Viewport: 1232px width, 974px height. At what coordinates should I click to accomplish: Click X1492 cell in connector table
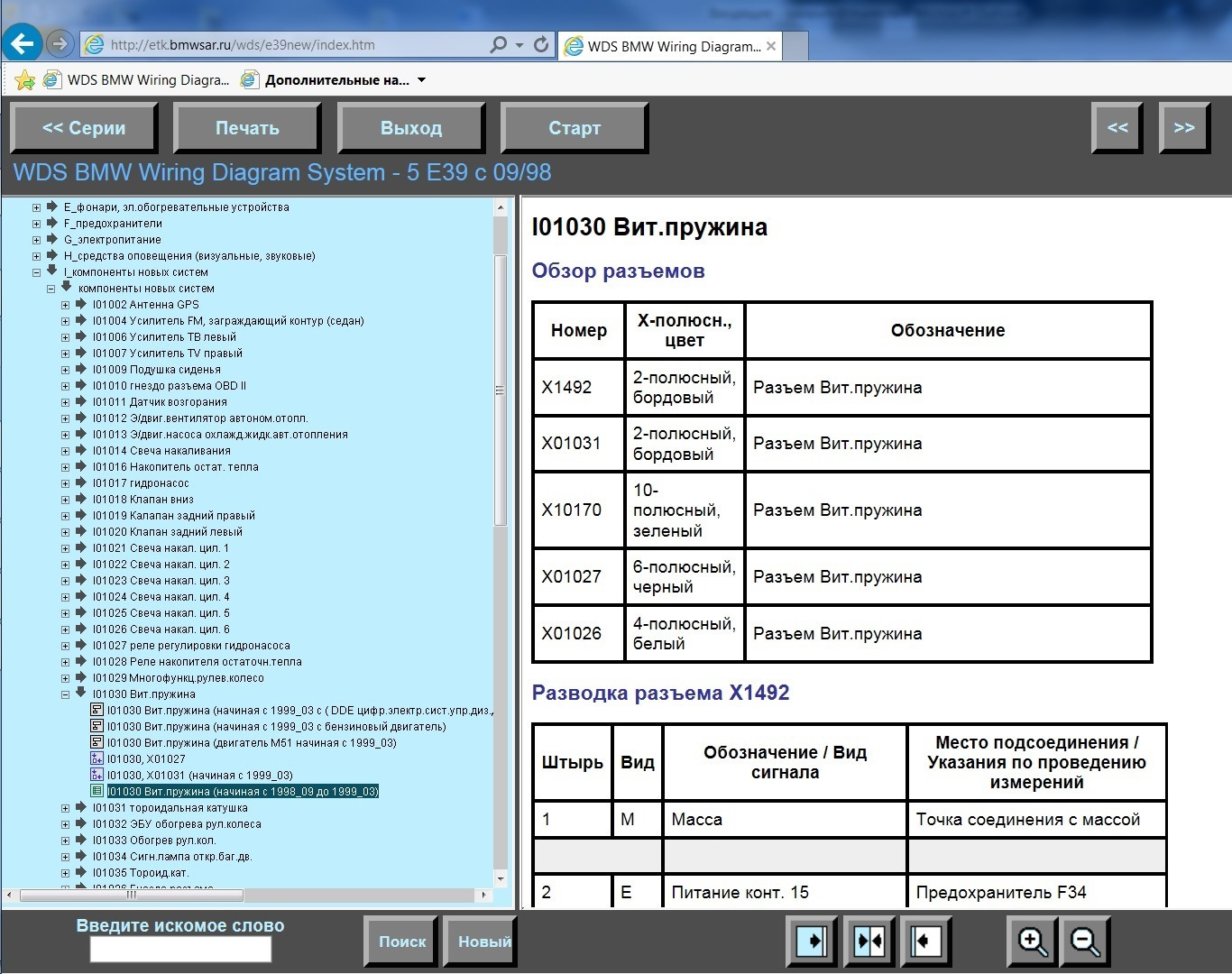click(579, 388)
